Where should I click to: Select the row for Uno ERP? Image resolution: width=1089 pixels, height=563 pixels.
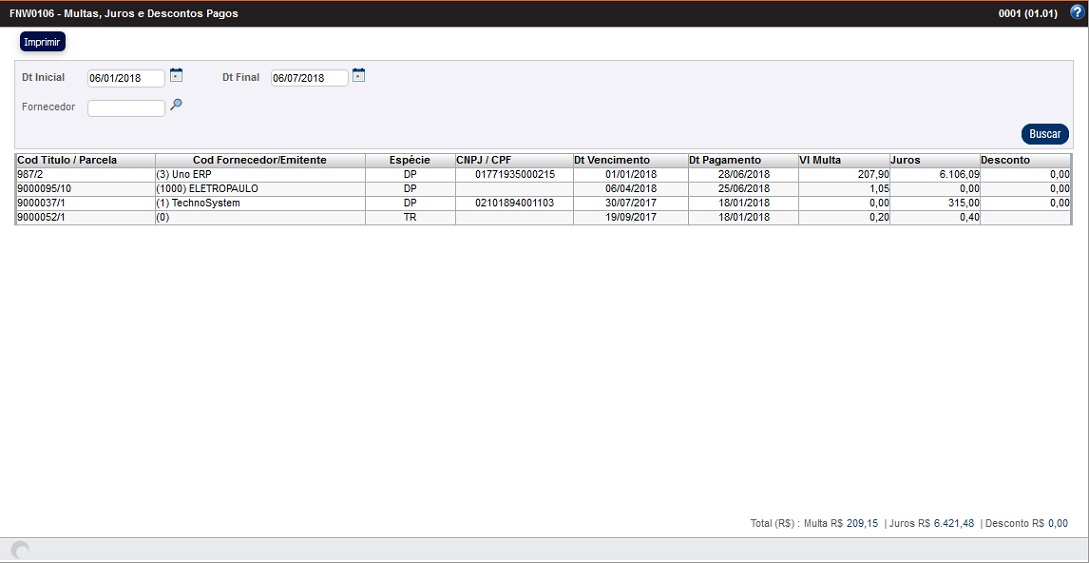(x=260, y=174)
